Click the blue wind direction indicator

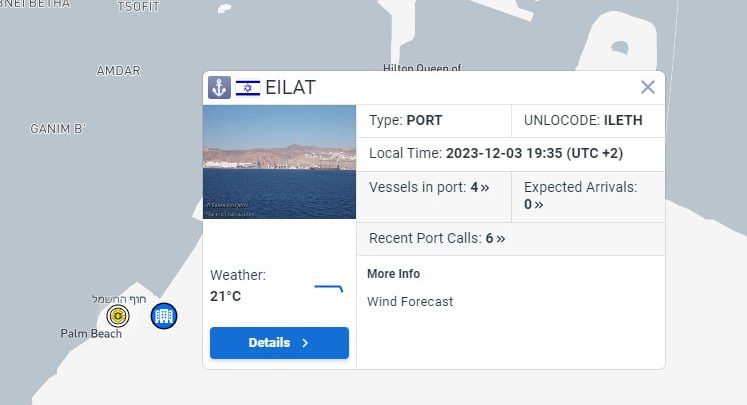[329, 288]
